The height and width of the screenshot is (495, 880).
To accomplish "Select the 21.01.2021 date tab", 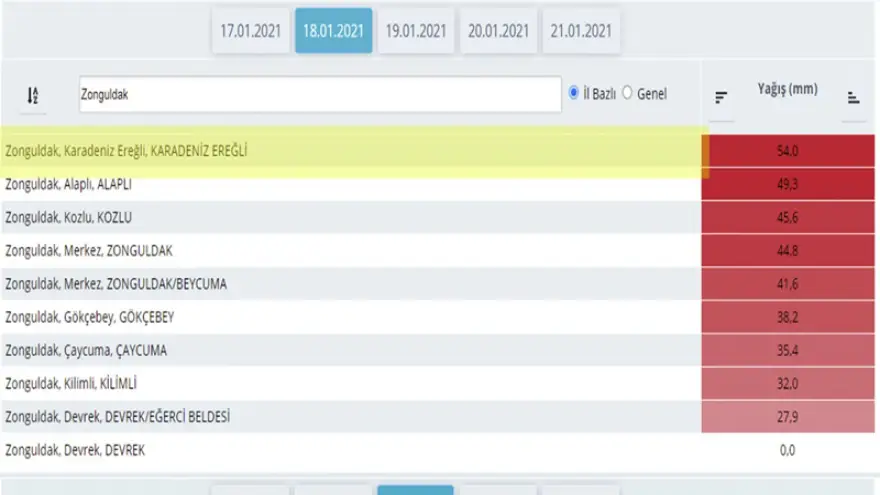I will pyautogui.click(x=580, y=31).
